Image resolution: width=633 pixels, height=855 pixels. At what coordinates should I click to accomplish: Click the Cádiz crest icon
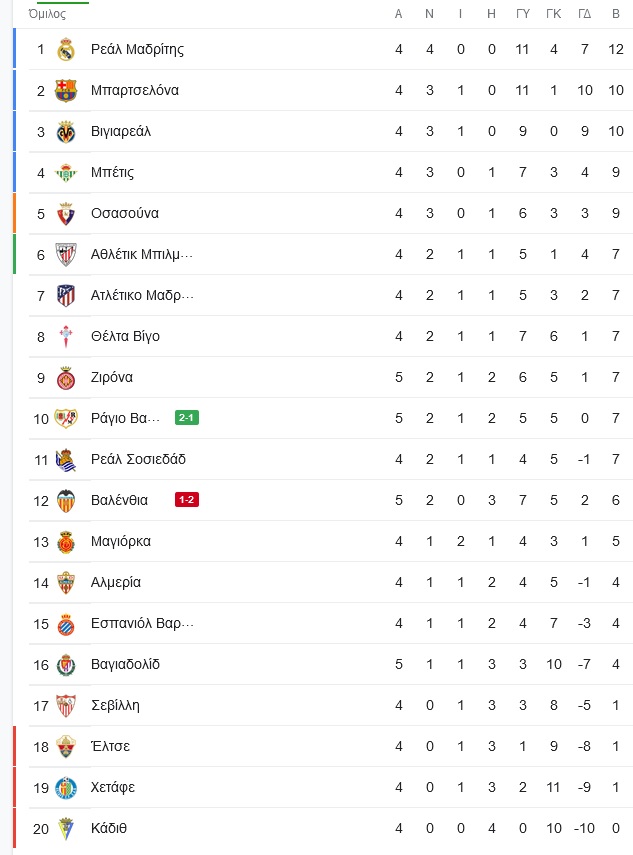coord(66,828)
